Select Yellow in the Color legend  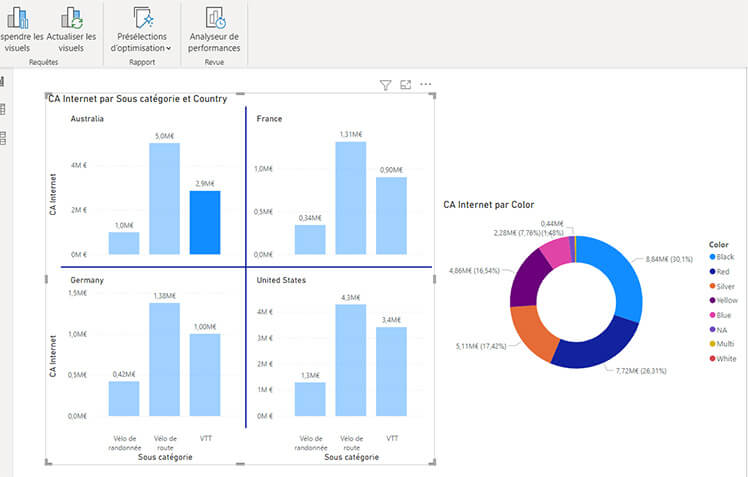point(723,300)
